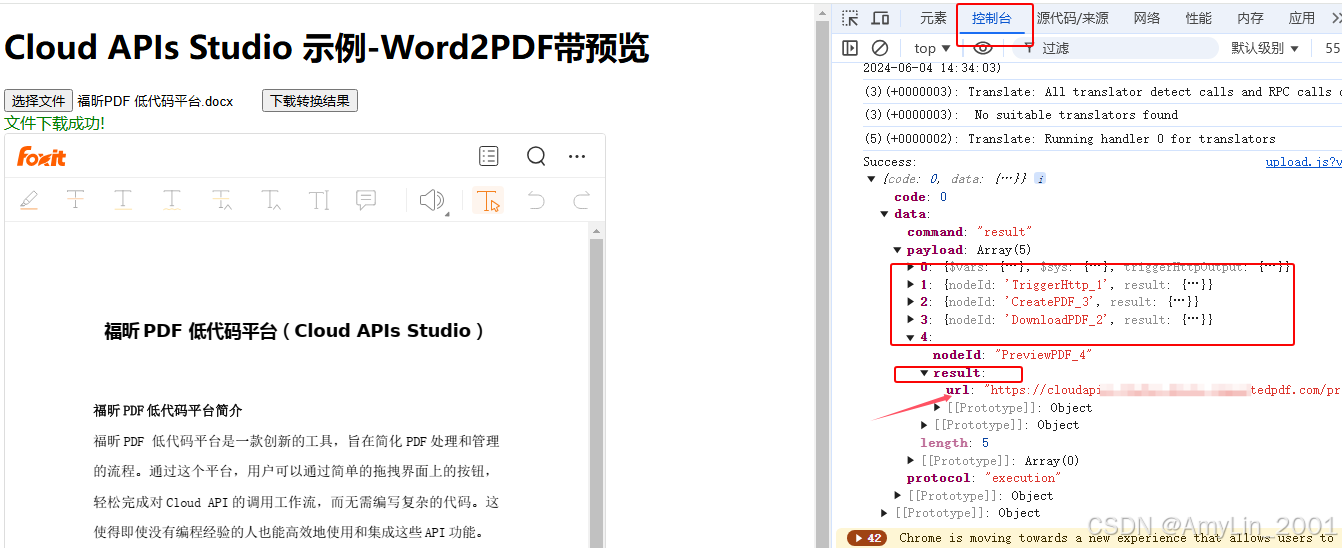Switch to the 性能 tab
Image resolution: width=1342 pixels, height=548 pixels.
(x=1198, y=18)
